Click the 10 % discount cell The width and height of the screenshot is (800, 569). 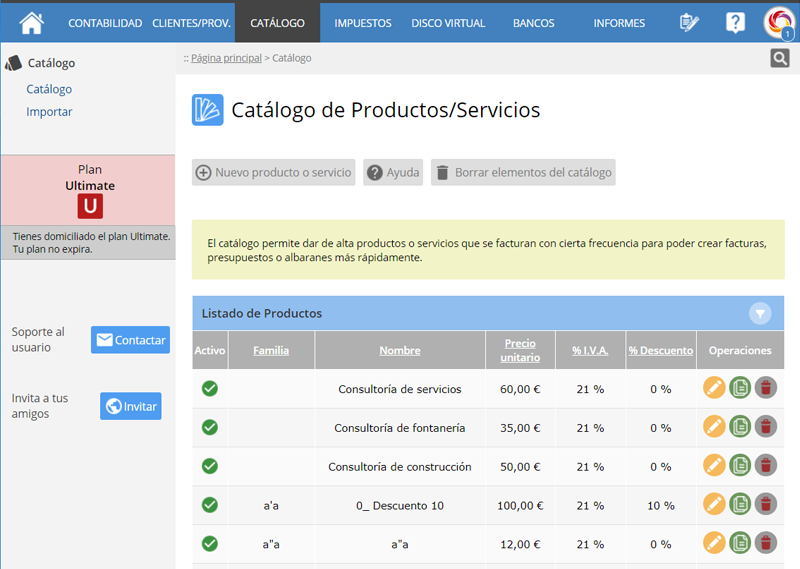tap(661, 506)
